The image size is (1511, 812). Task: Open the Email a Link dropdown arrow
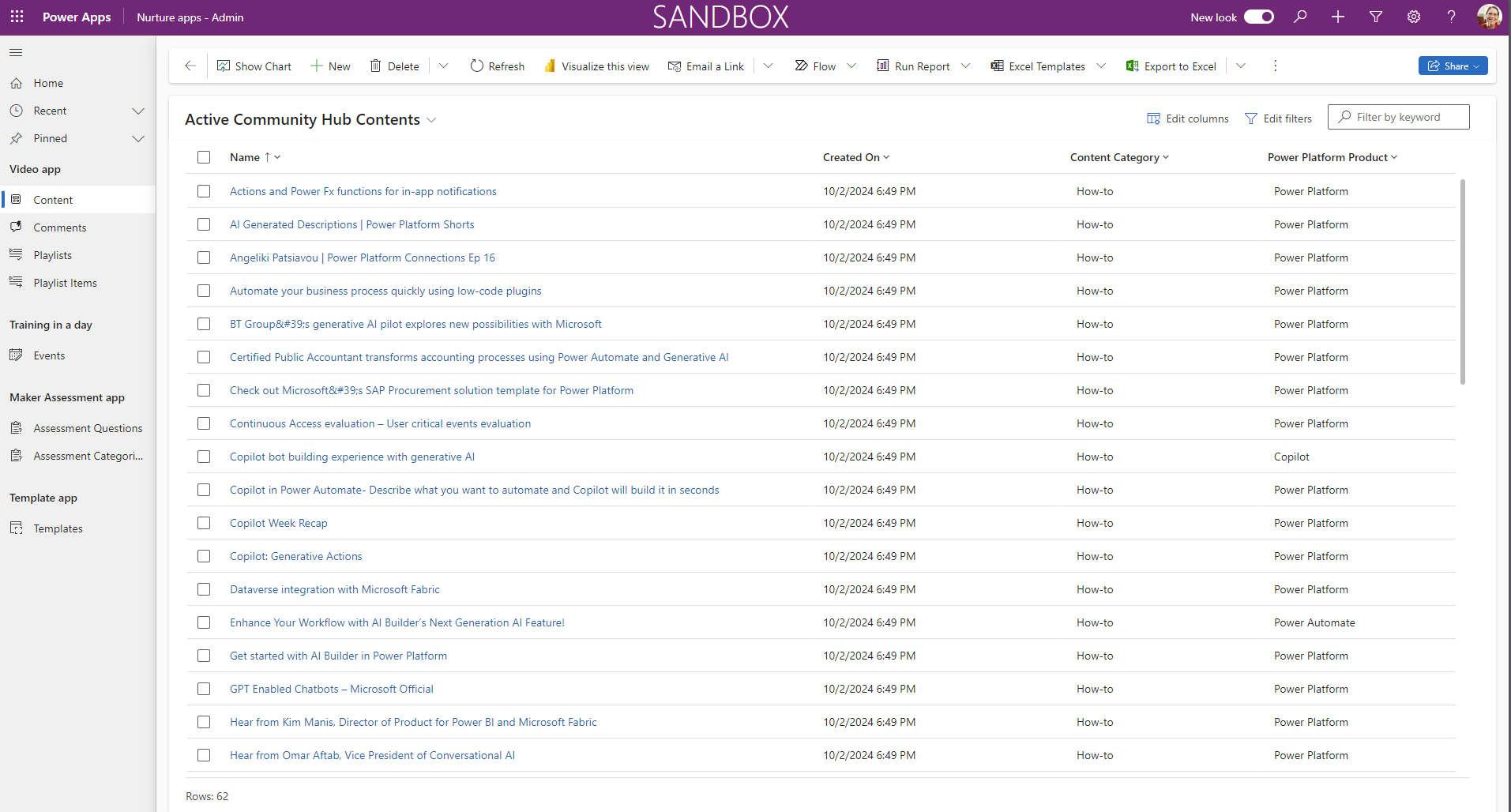coord(769,66)
